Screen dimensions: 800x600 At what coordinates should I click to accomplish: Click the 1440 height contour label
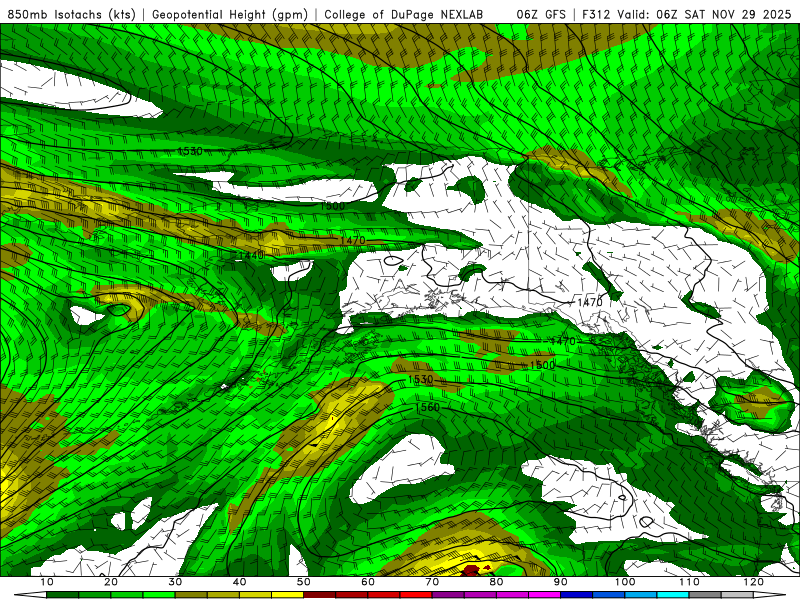[x=251, y=255]
